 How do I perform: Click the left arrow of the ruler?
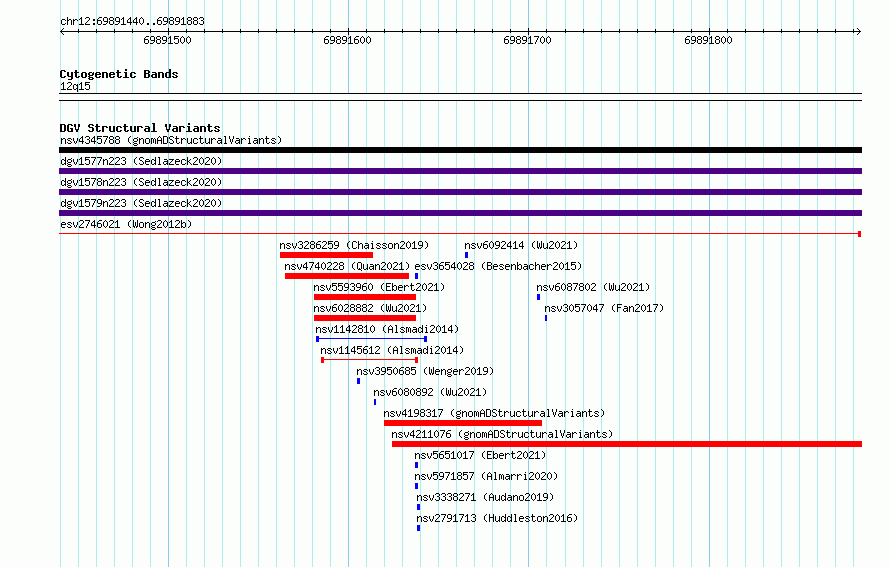pos(62,32)
